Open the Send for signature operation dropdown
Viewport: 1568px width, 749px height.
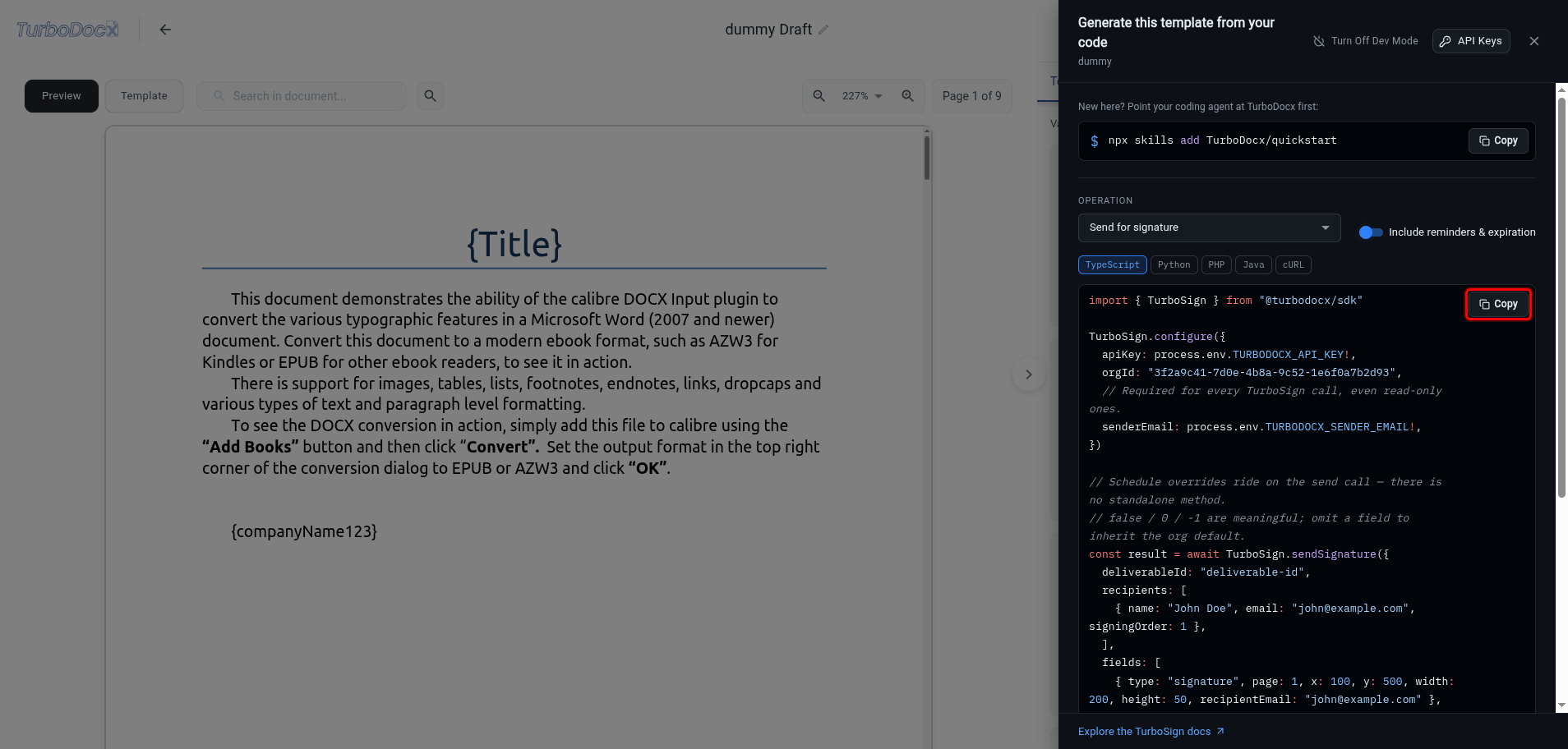[1209, 227]
